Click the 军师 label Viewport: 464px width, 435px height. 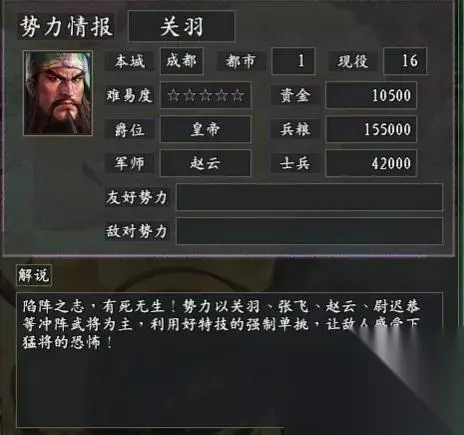click(x=129, y=163)
